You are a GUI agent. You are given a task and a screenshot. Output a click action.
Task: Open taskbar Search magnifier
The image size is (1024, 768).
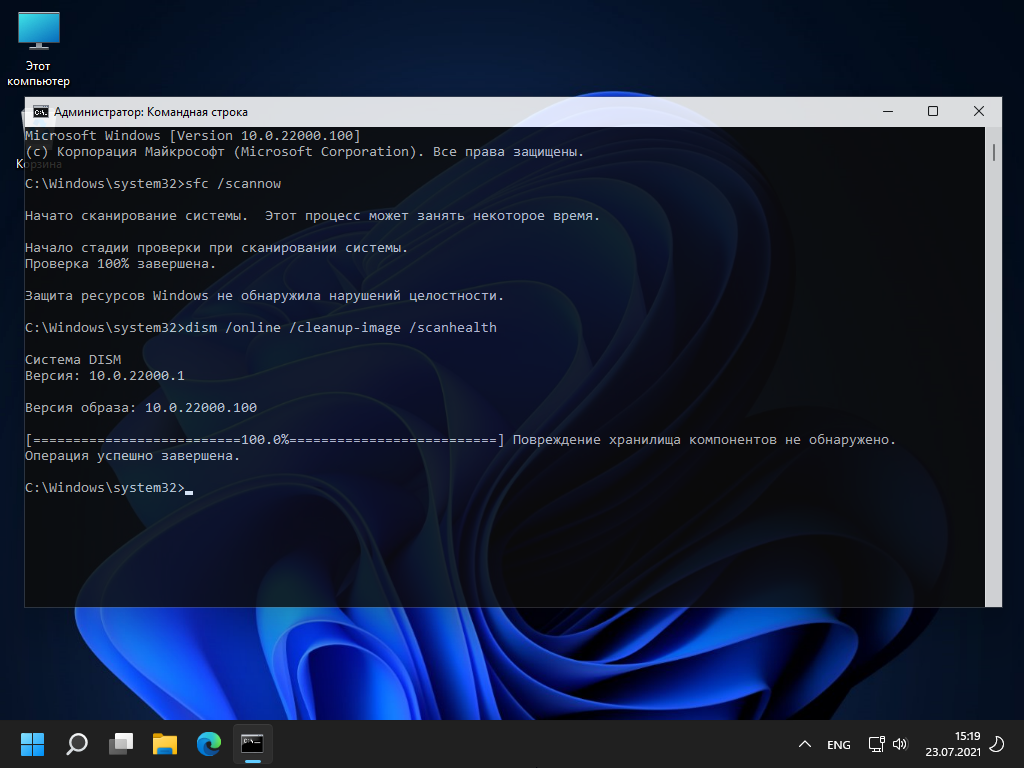click(x=77, y=744)
